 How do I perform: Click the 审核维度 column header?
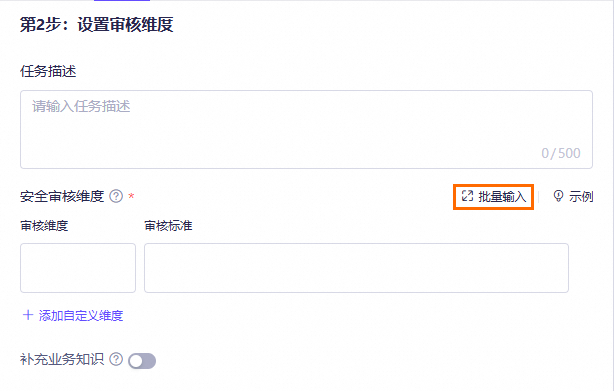(x=44, y=226)
